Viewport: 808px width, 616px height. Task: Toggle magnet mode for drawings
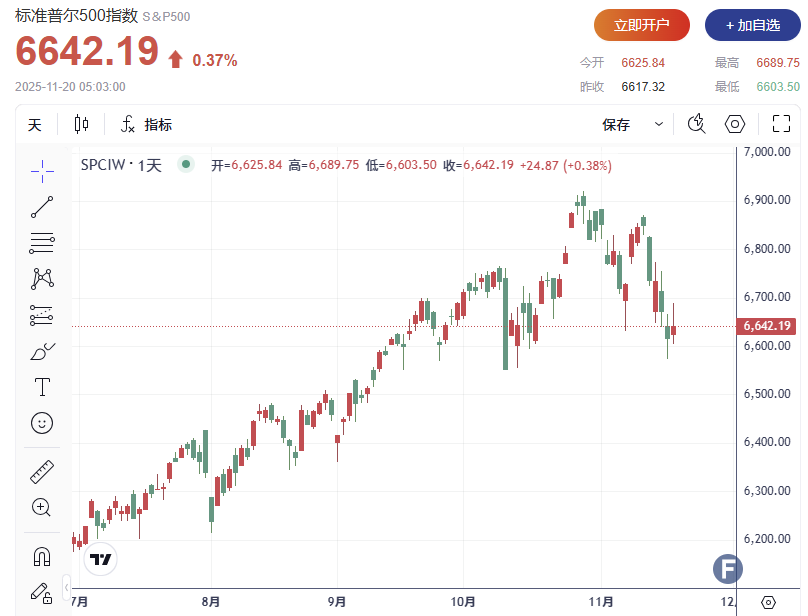[x=42, y=556]
